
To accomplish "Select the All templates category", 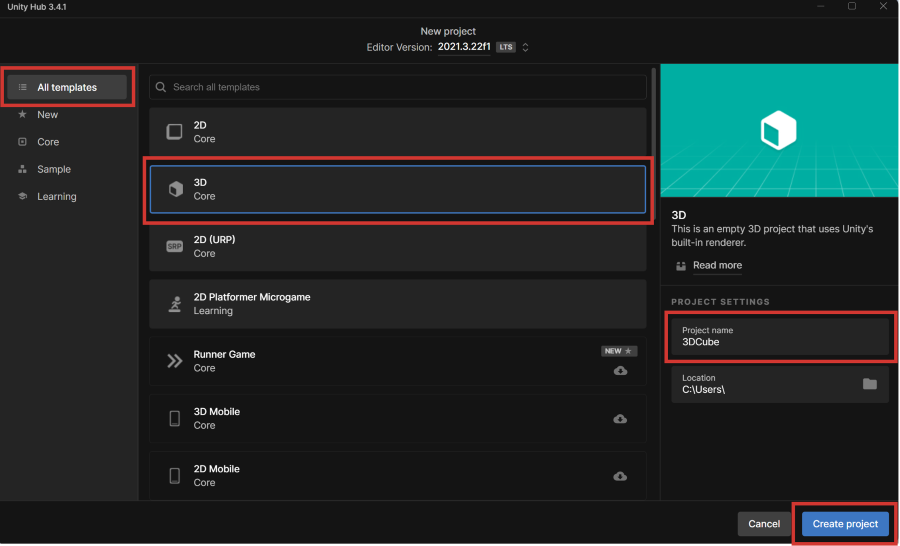I will pos(67,88).
